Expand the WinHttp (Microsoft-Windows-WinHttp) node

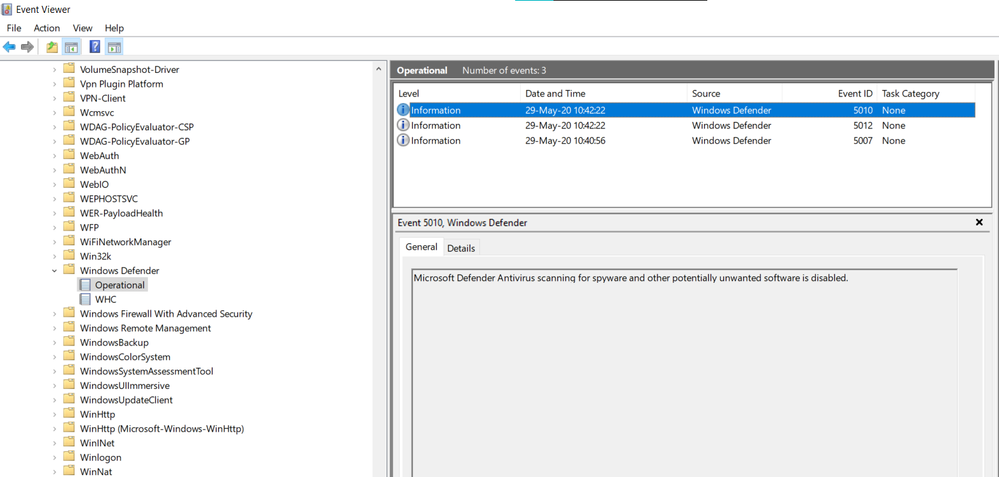(x=55, y=429)
